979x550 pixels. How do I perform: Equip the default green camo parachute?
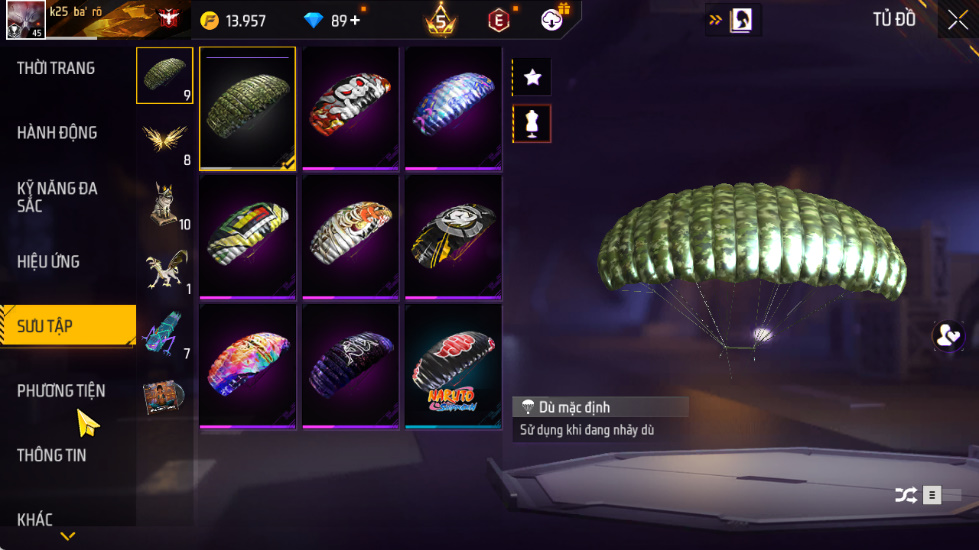248,108
